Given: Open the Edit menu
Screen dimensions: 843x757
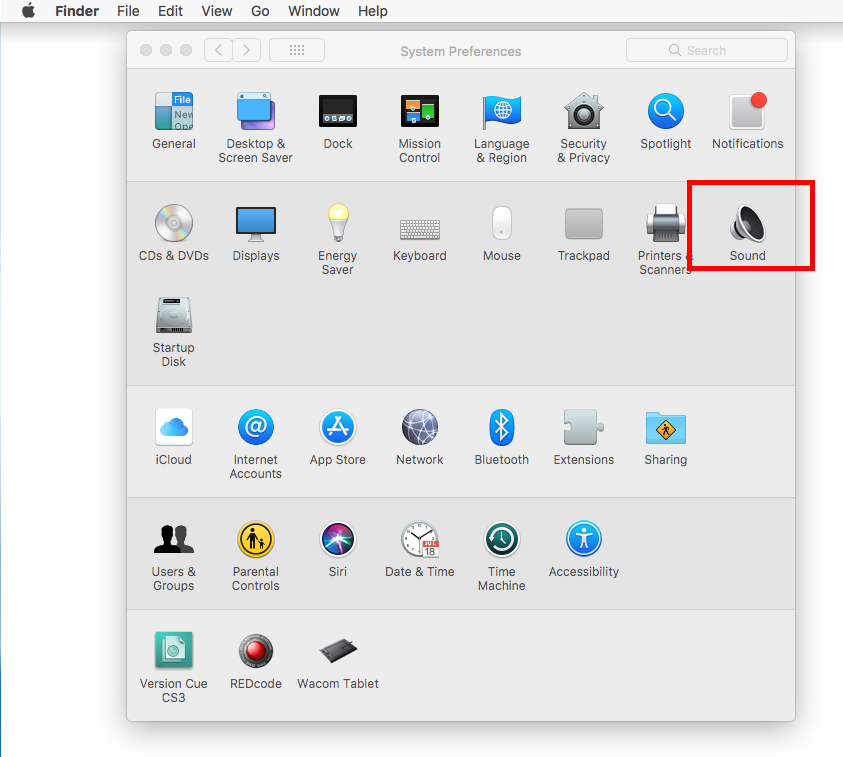Looking at the screenshot, I should pos(170,11).
